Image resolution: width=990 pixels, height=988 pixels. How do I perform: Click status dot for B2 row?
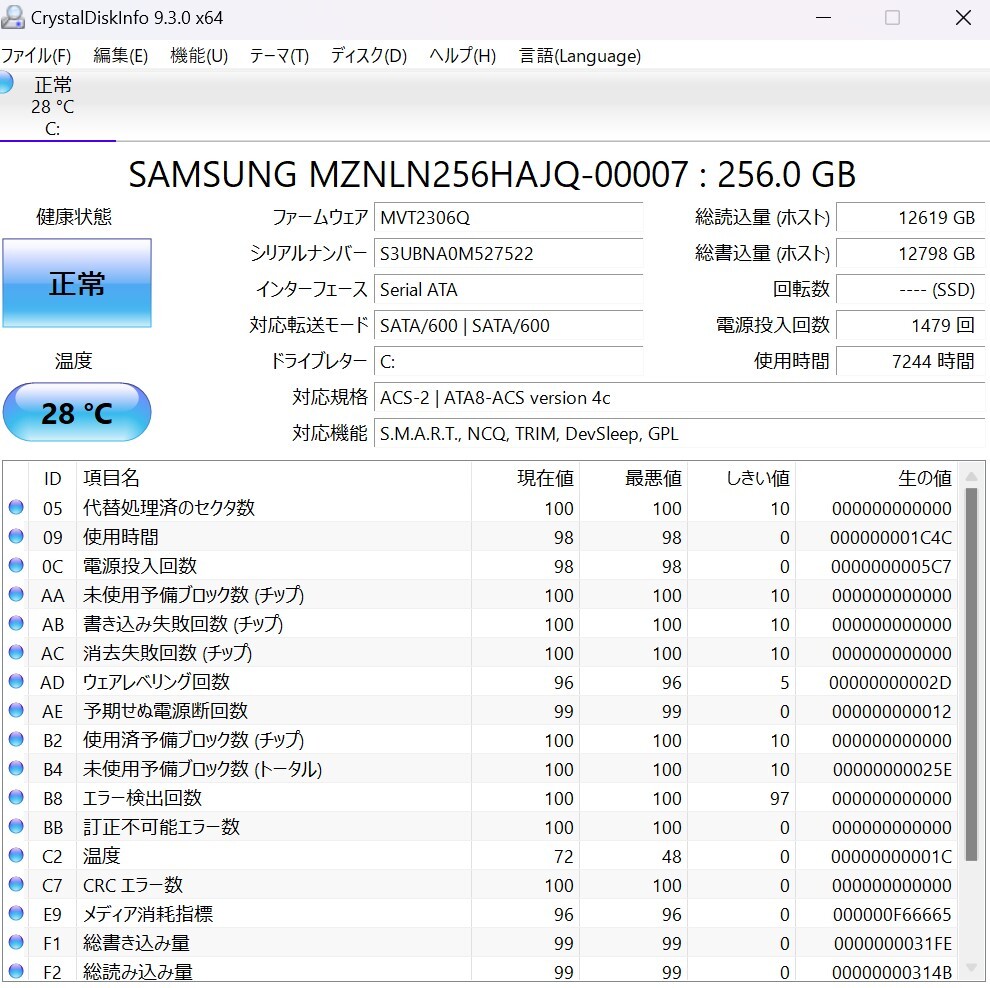point(16,739)
